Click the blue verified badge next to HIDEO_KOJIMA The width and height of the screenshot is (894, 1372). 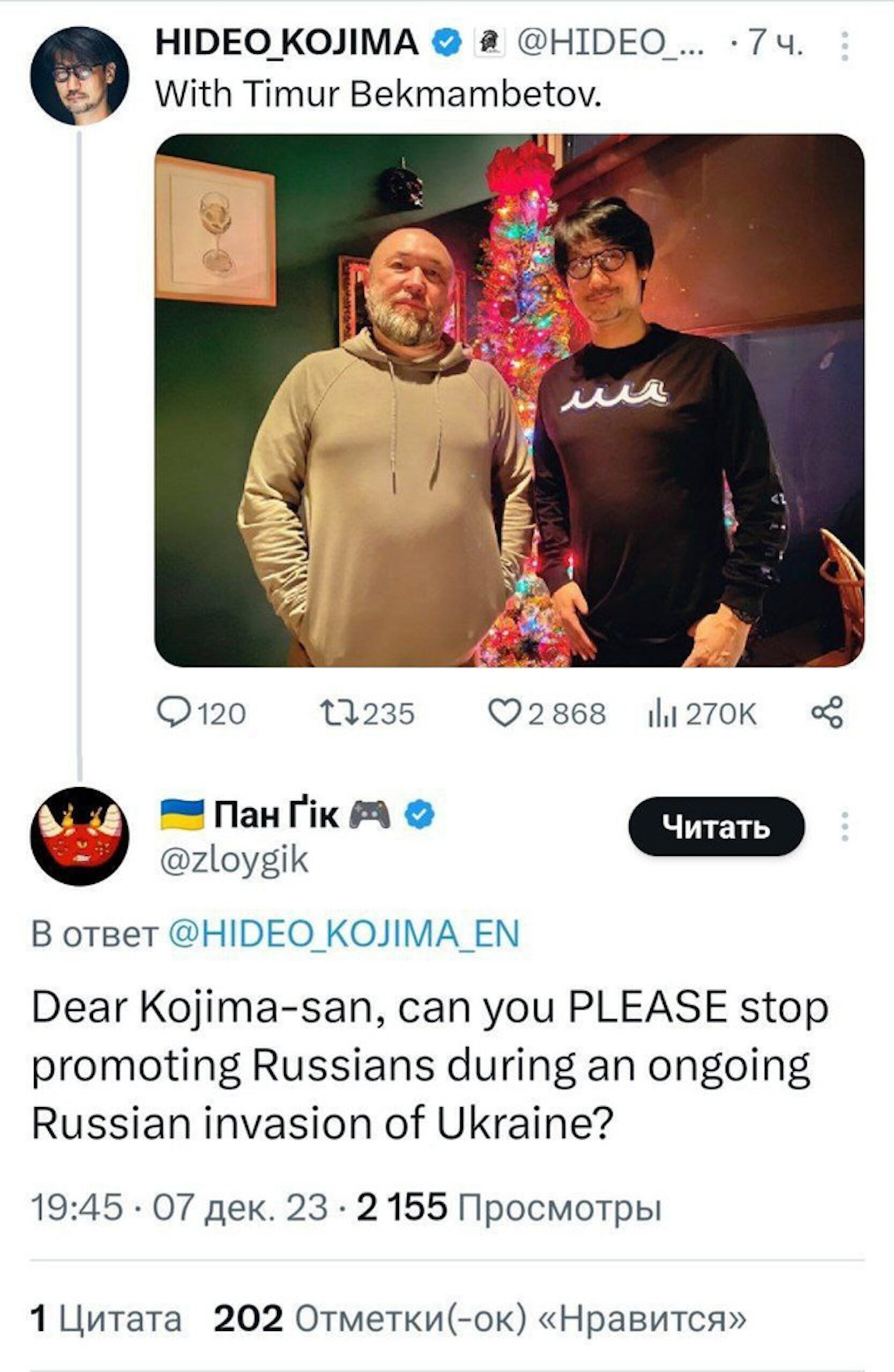[x=448, y=44]
